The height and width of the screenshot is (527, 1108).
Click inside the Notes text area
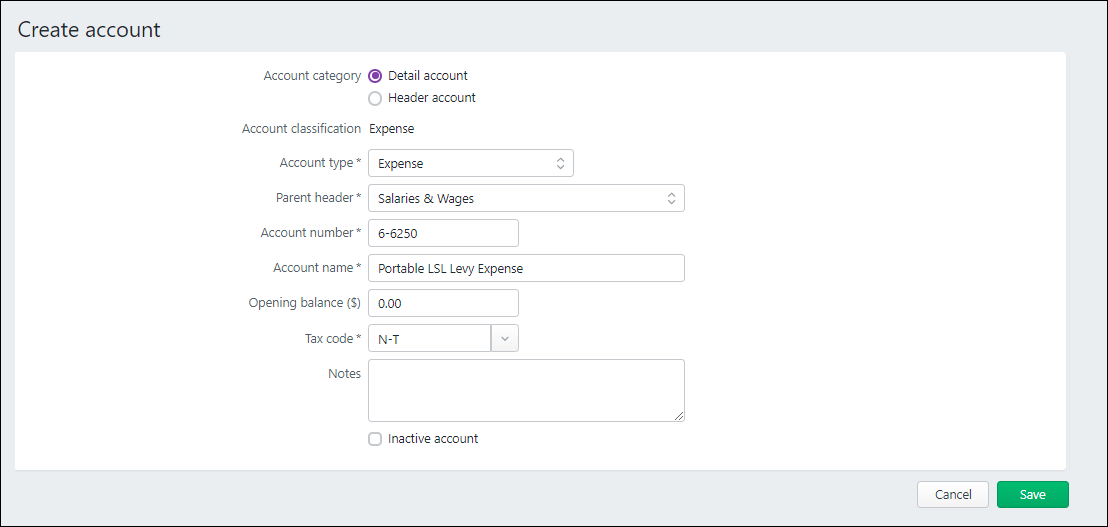click(526, 390)
